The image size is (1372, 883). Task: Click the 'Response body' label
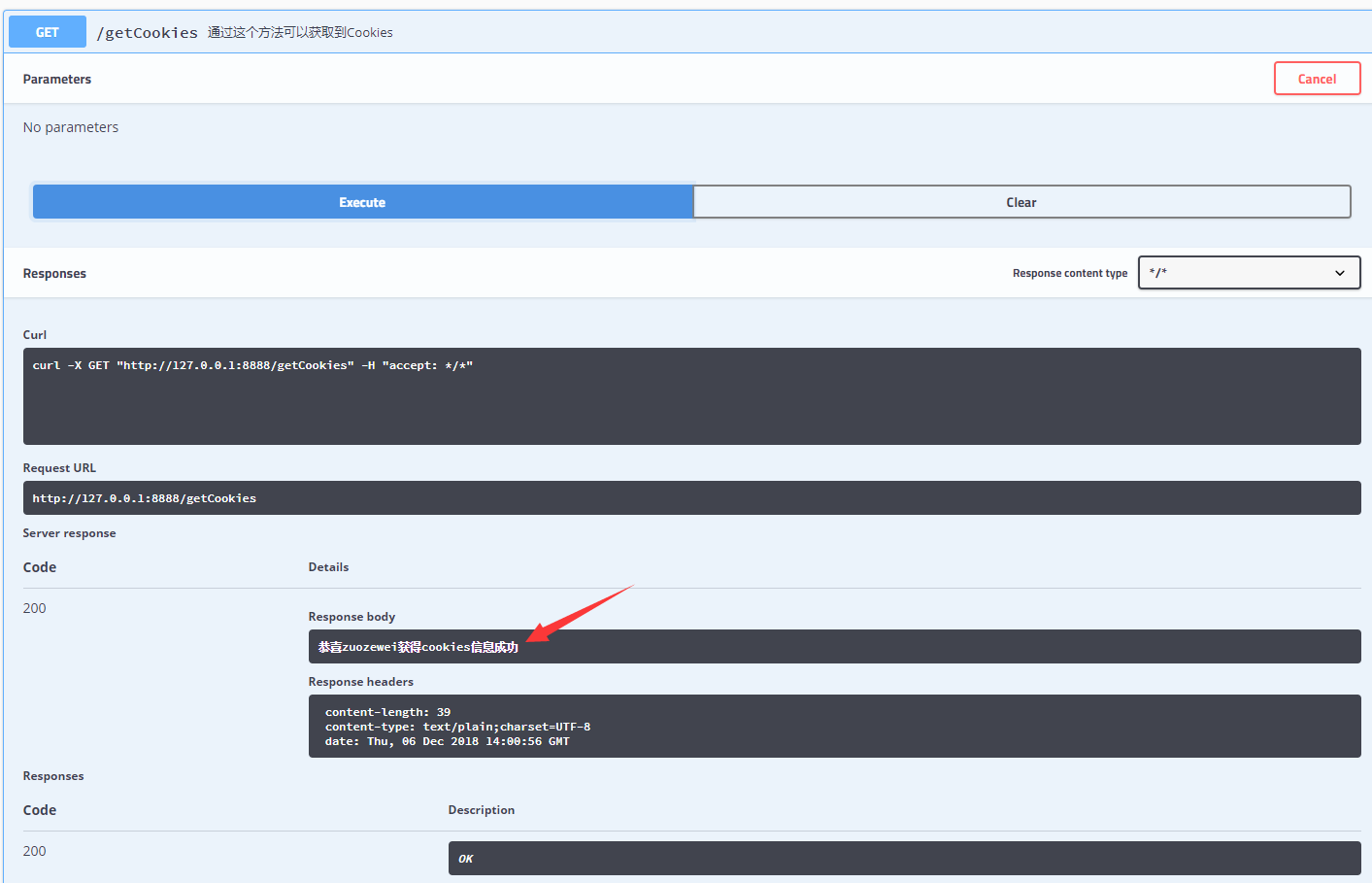[351, 617]
